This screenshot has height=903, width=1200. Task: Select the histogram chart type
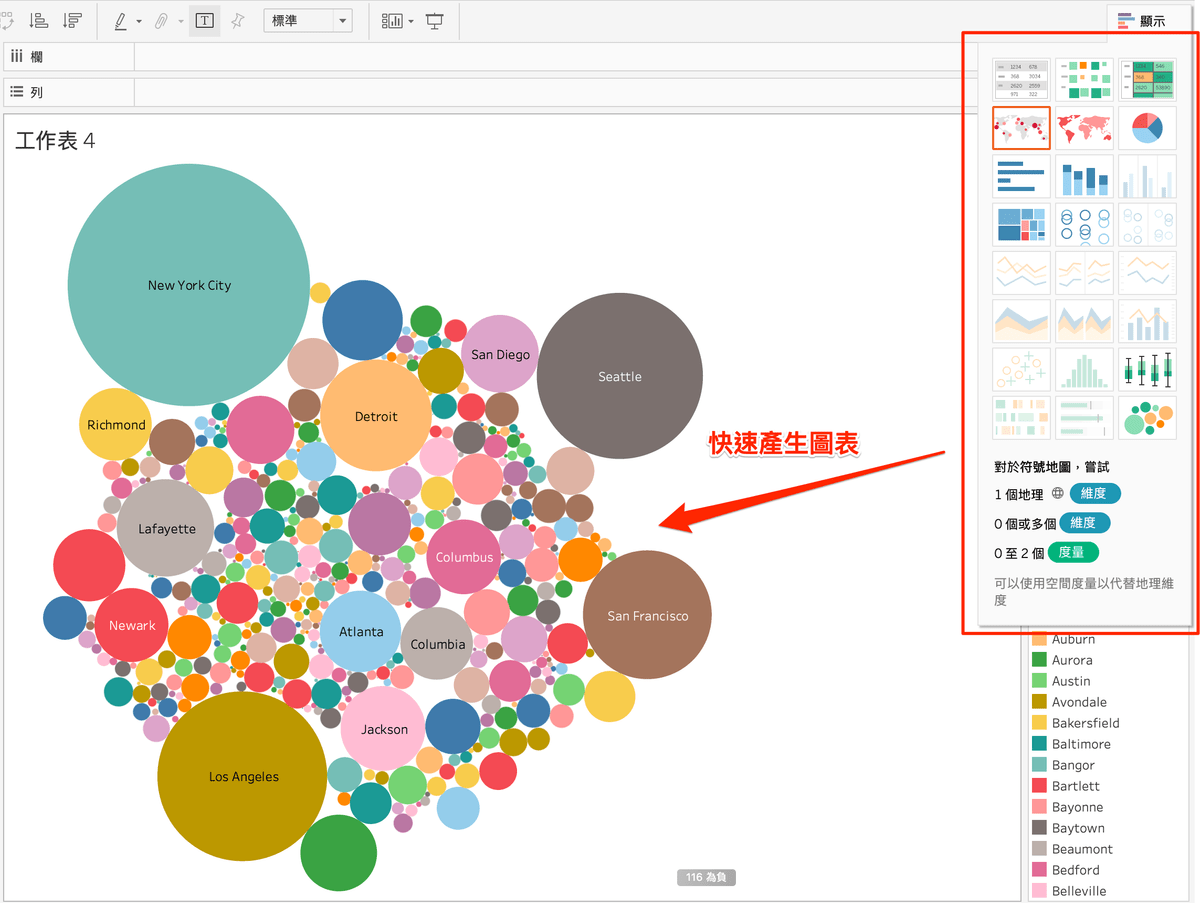[1084, 369]
